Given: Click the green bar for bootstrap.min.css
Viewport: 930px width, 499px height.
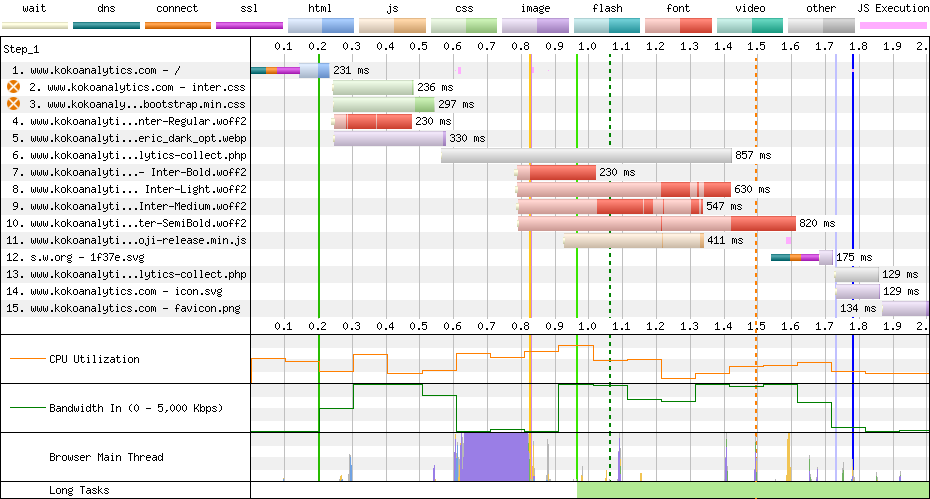Looking at the screenshot, I should click(x=384, y=104).
